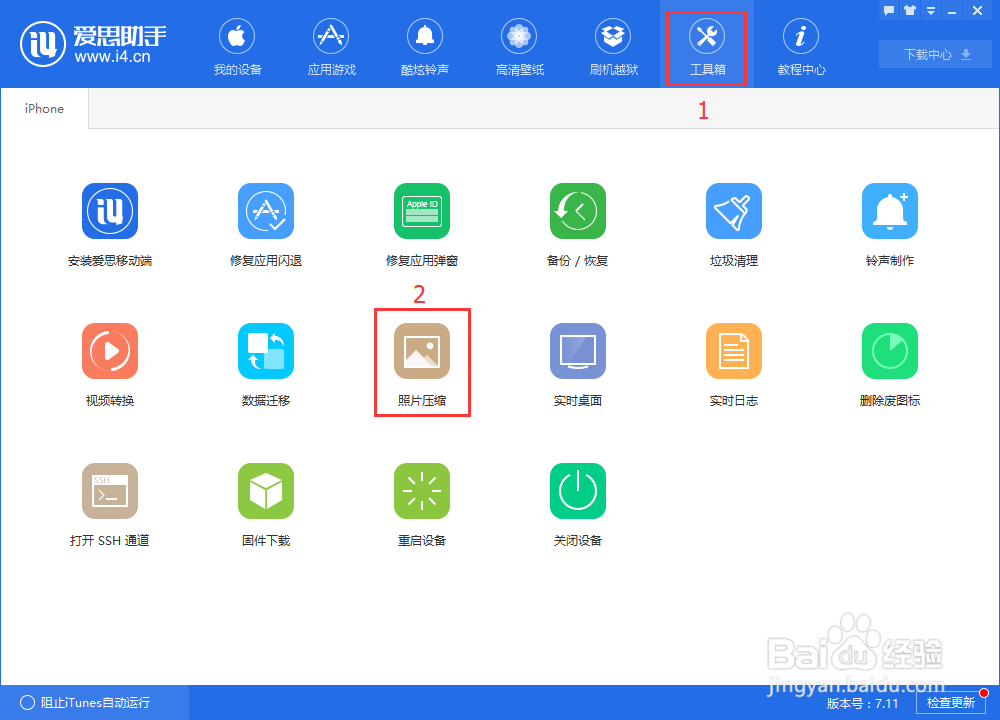
Task: Click the skin/theme T-shirt icon
Action: point(910,9)
